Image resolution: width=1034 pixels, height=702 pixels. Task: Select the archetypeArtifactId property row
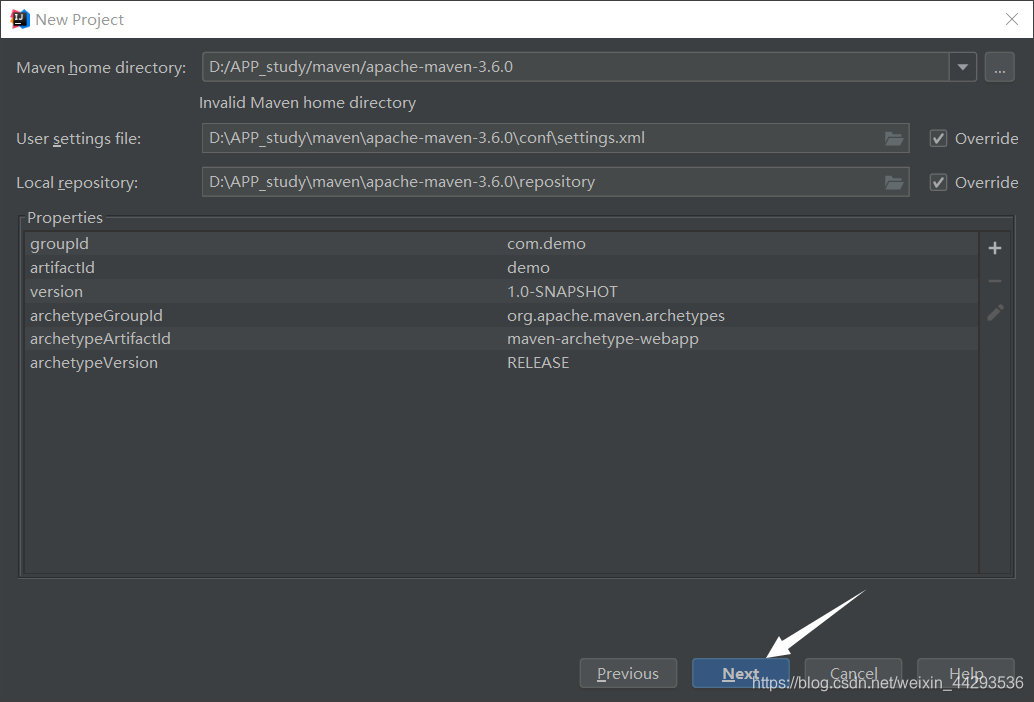501,339
